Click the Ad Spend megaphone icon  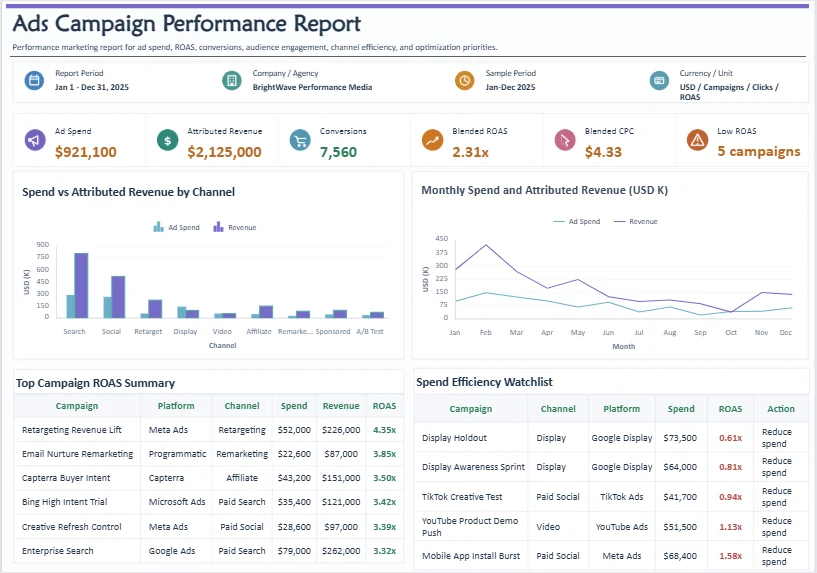pos(35,140)
